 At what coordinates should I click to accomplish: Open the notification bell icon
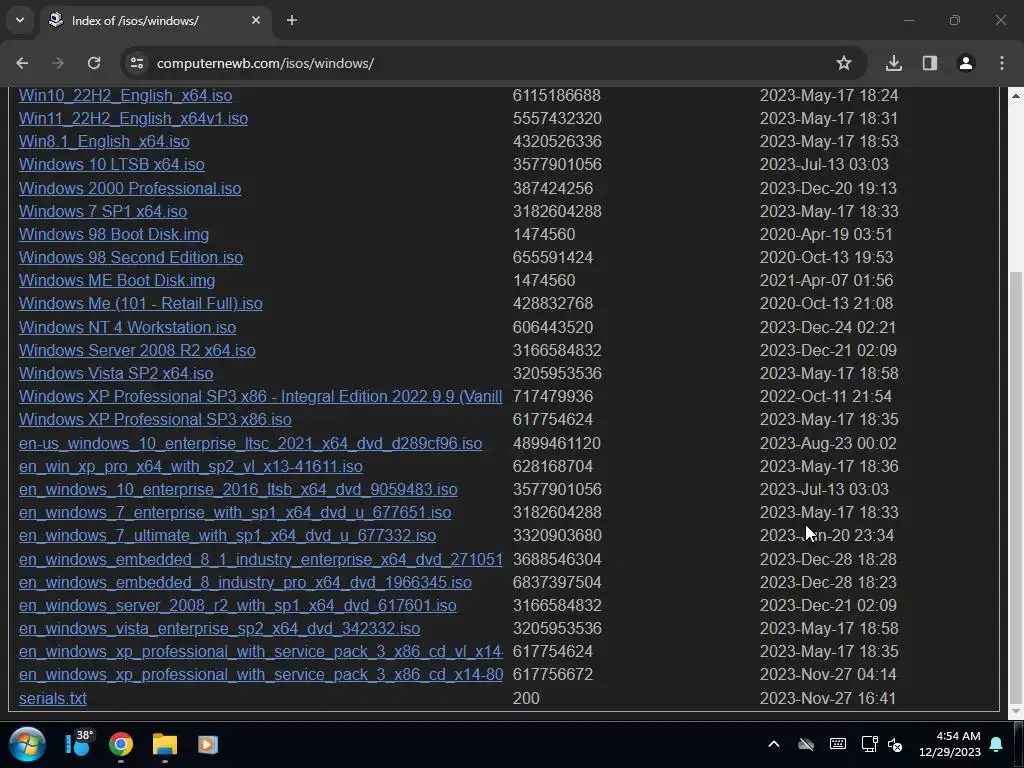coord(997,744)
